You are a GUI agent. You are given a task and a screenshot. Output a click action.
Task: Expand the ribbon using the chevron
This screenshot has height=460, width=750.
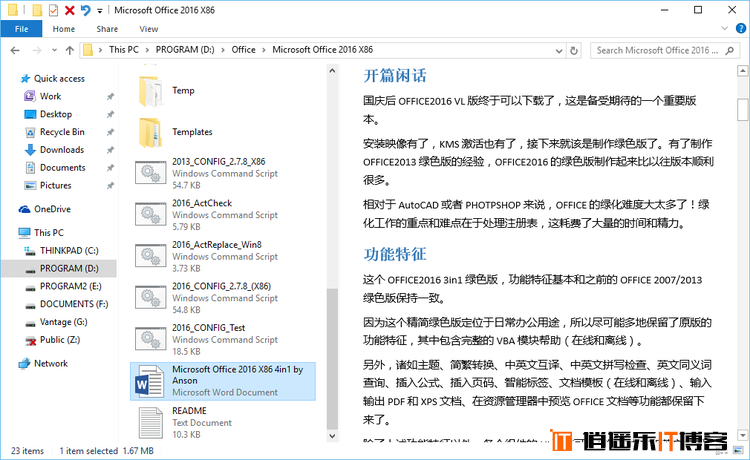(725, 29)
